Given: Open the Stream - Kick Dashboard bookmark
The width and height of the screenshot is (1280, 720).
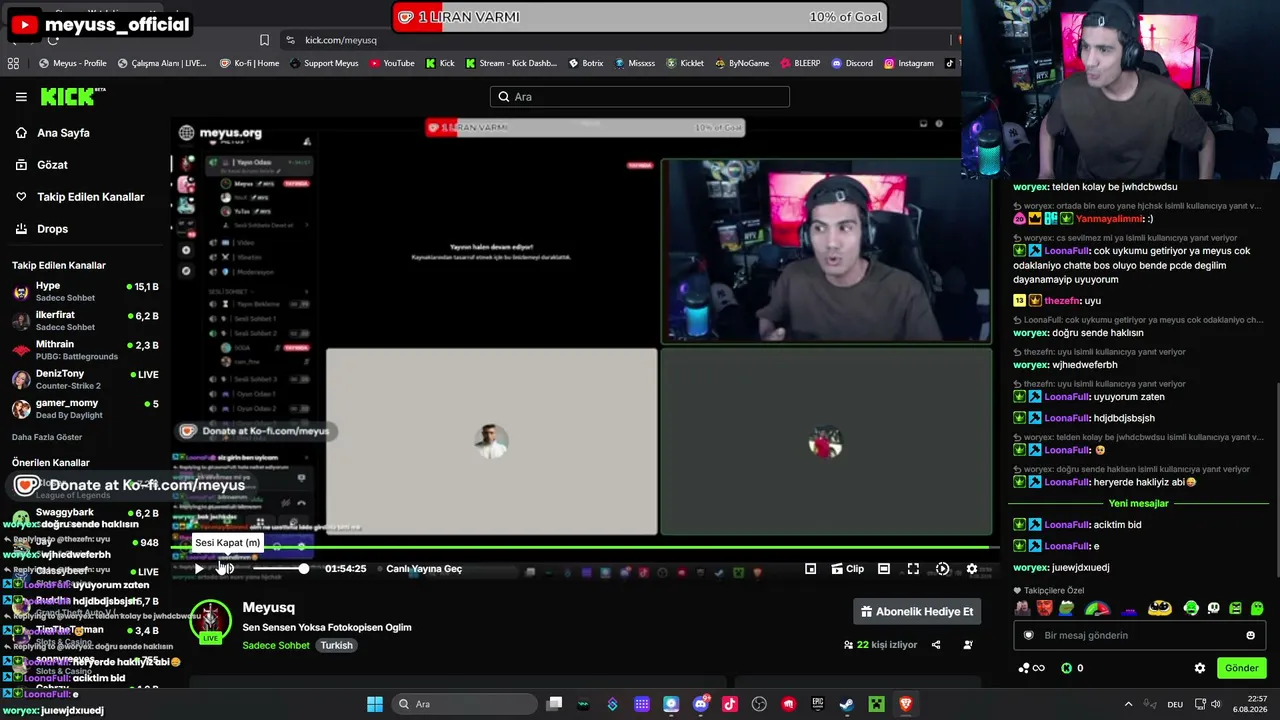Looking at the screenshot, I should tap(510, 63).
